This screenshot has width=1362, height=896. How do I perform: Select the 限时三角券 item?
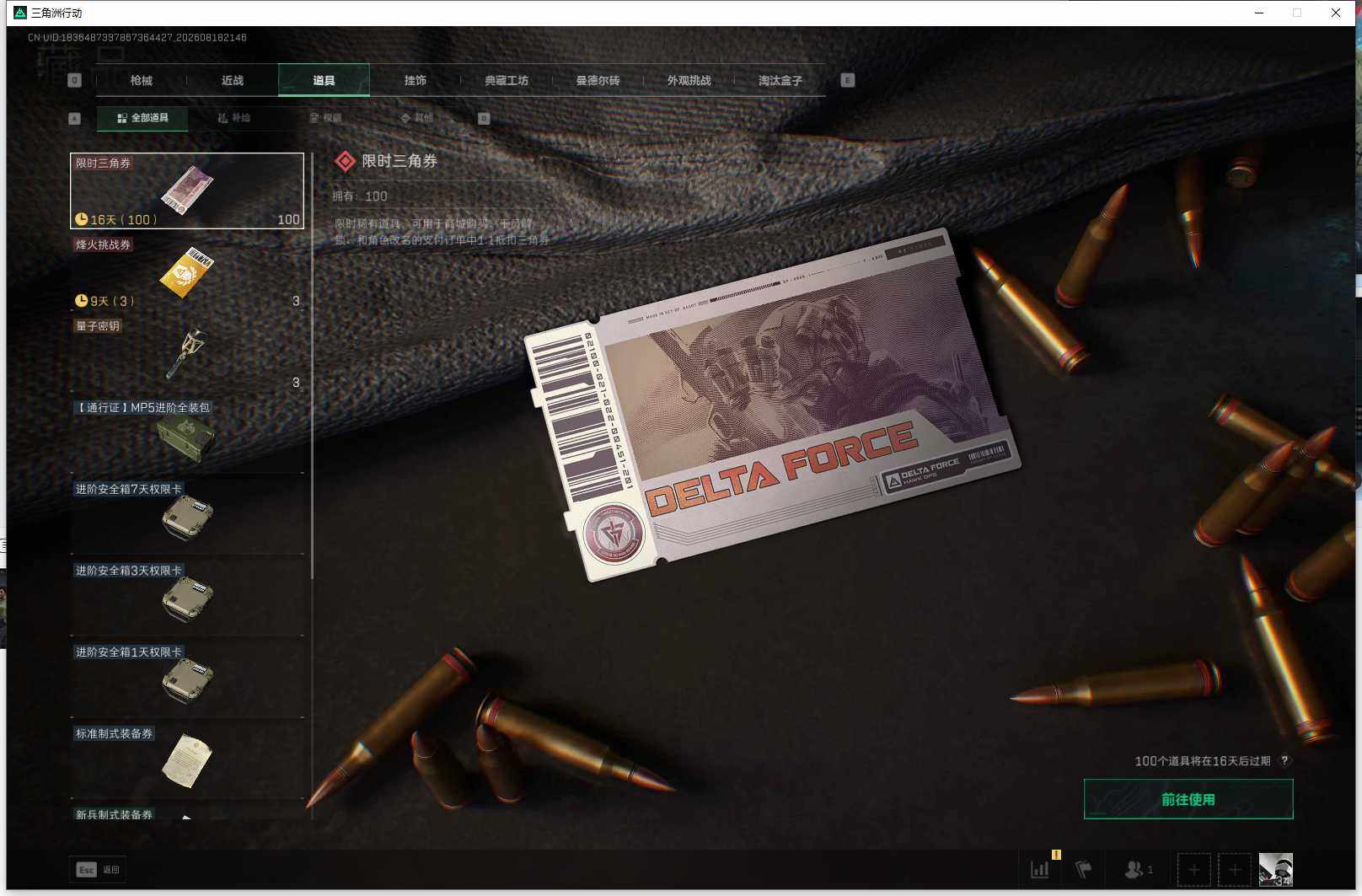click(187, 190)
